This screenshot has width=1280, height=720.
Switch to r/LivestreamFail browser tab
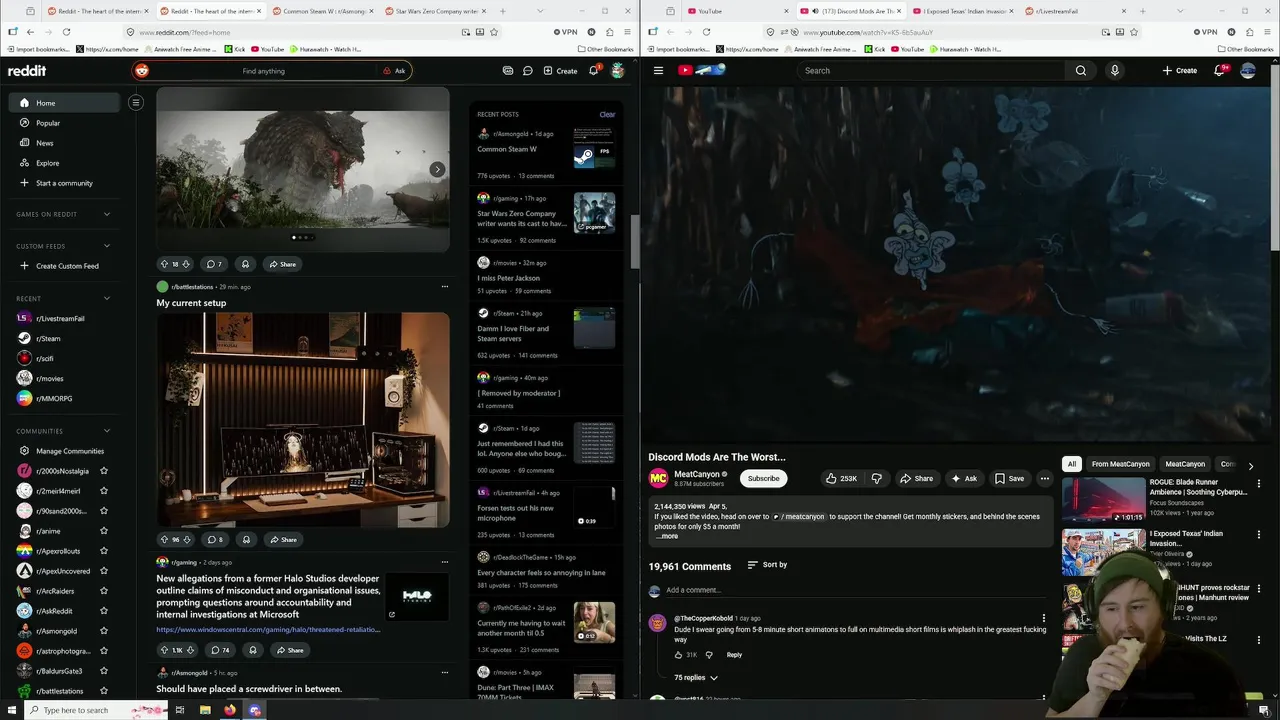click(1074, 11)
